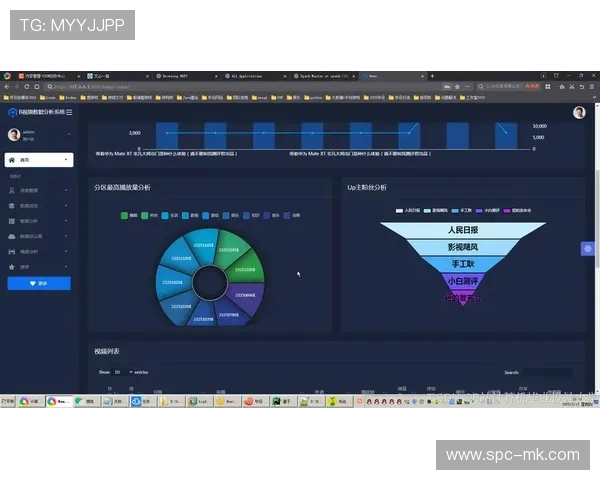Screen dimensions: 600x480
Task: Click the star icon at the bottom of the sidebar menu
Action: tap(11, 267)
